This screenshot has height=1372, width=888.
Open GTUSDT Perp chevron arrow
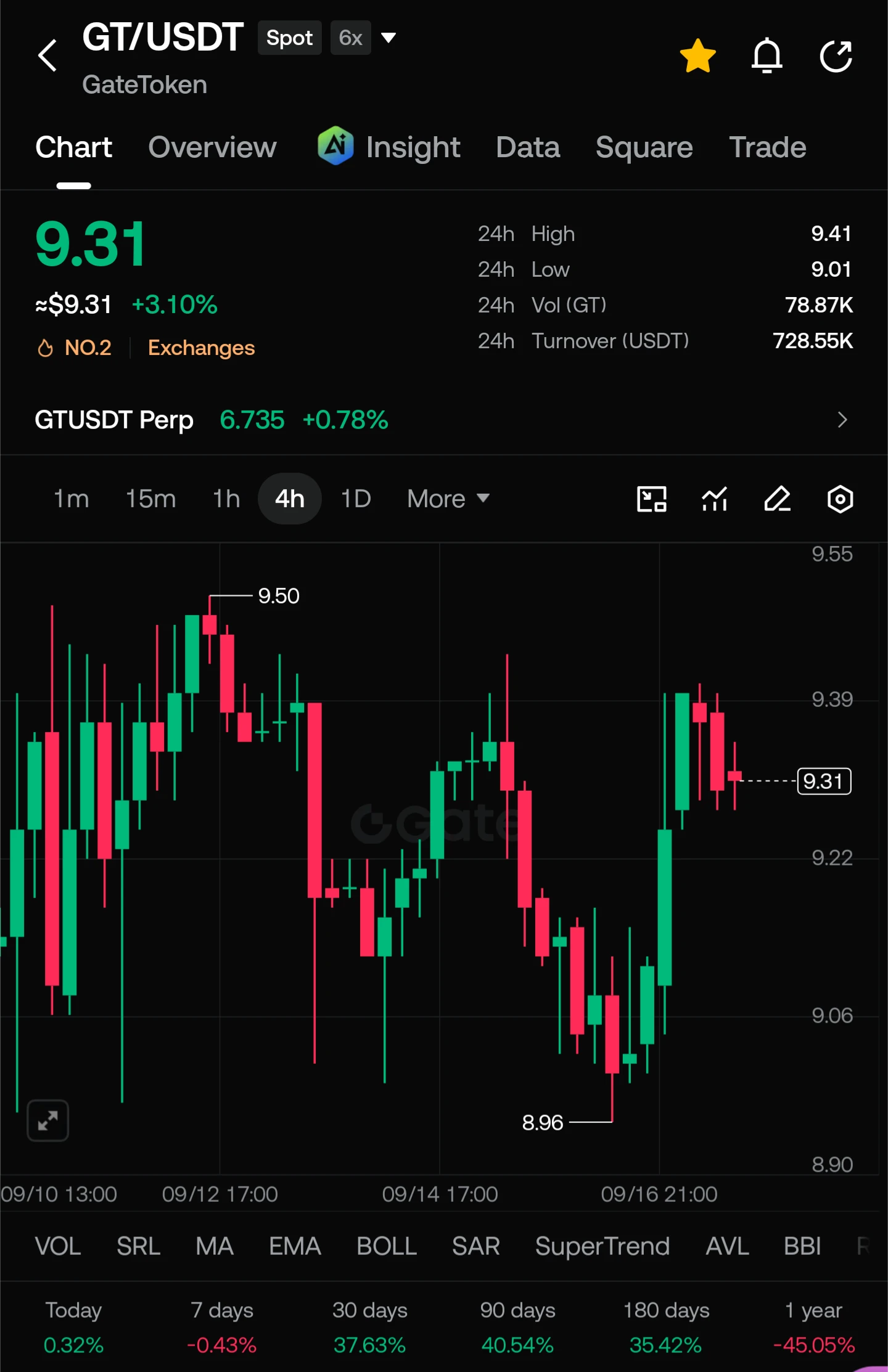click(x=842, y=420)
